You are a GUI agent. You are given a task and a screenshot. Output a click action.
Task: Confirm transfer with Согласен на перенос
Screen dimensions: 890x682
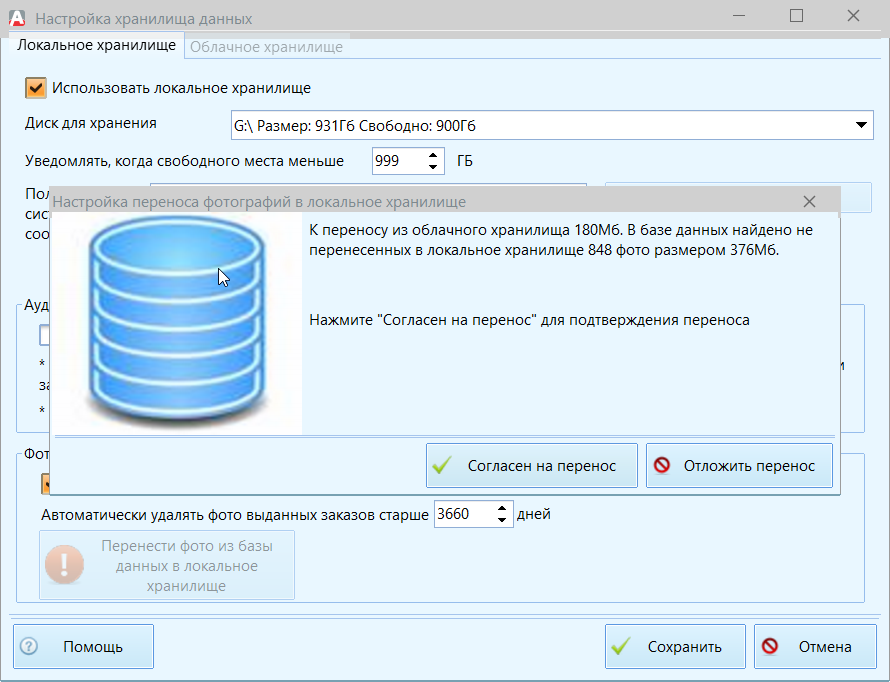532,466
